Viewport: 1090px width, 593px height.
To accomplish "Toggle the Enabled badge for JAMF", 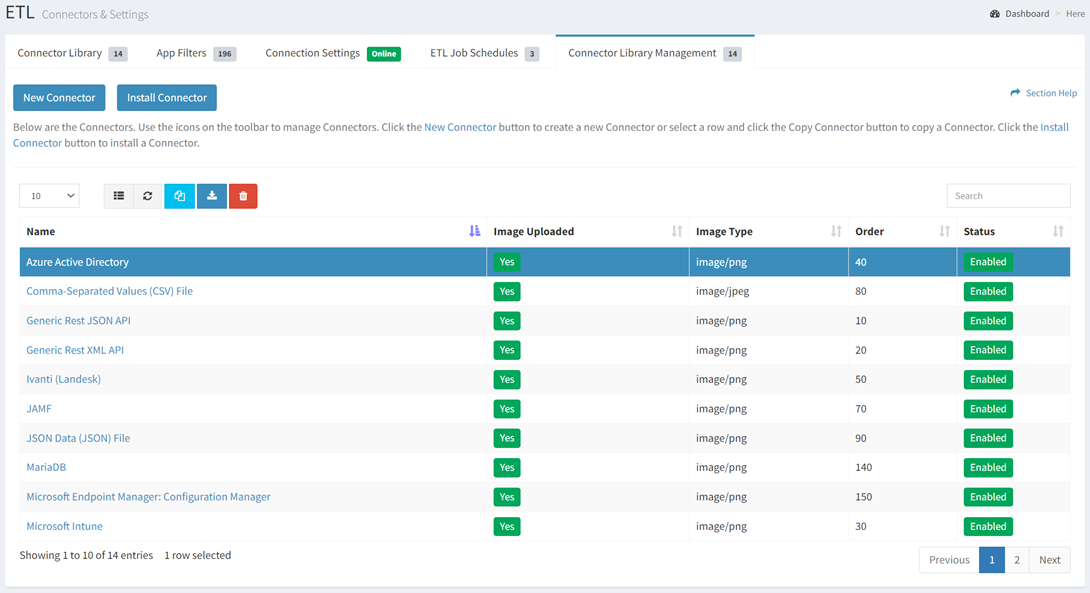I will pos(988,408).
